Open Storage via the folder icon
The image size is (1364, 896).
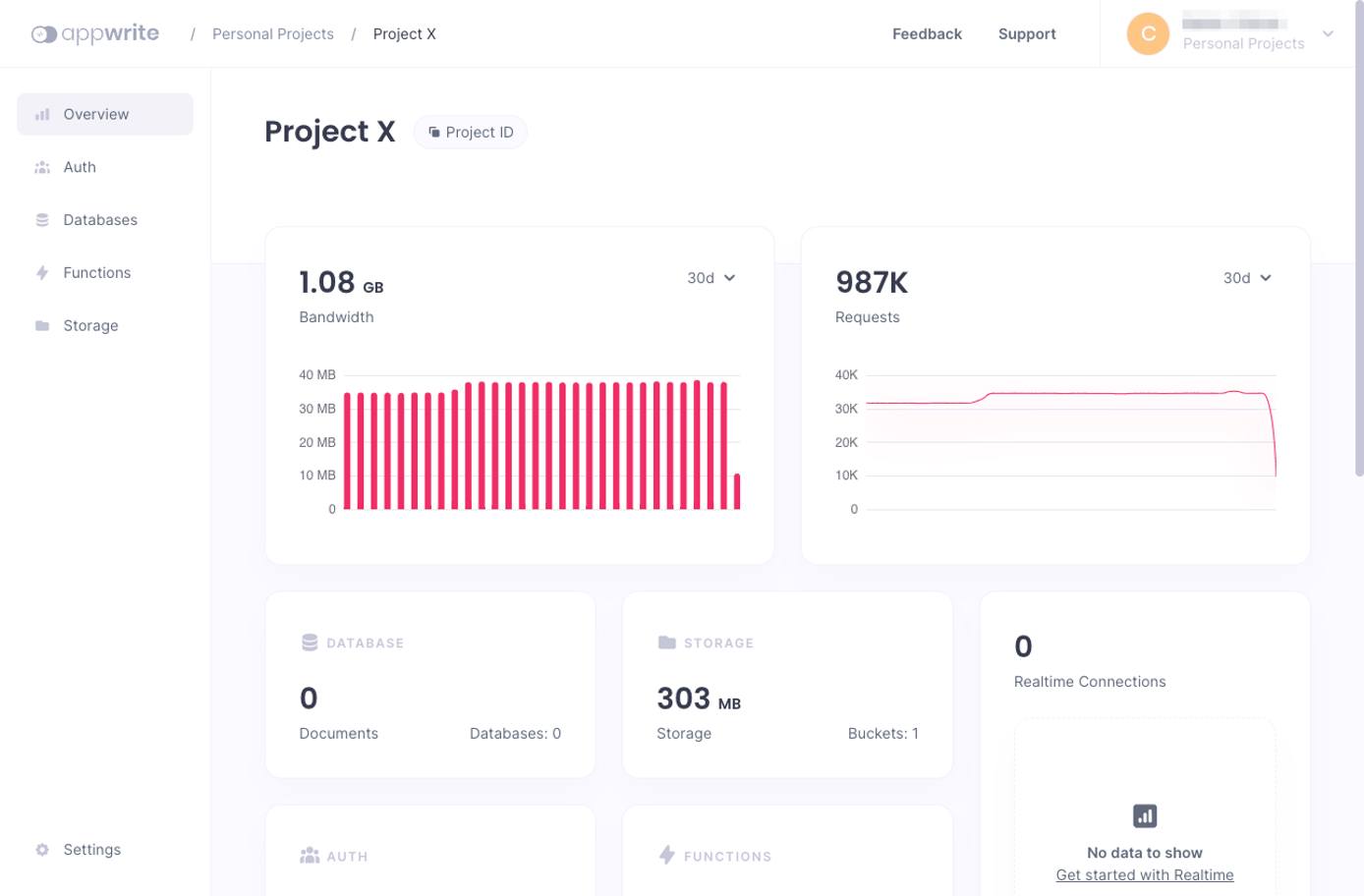pos(42,325)
